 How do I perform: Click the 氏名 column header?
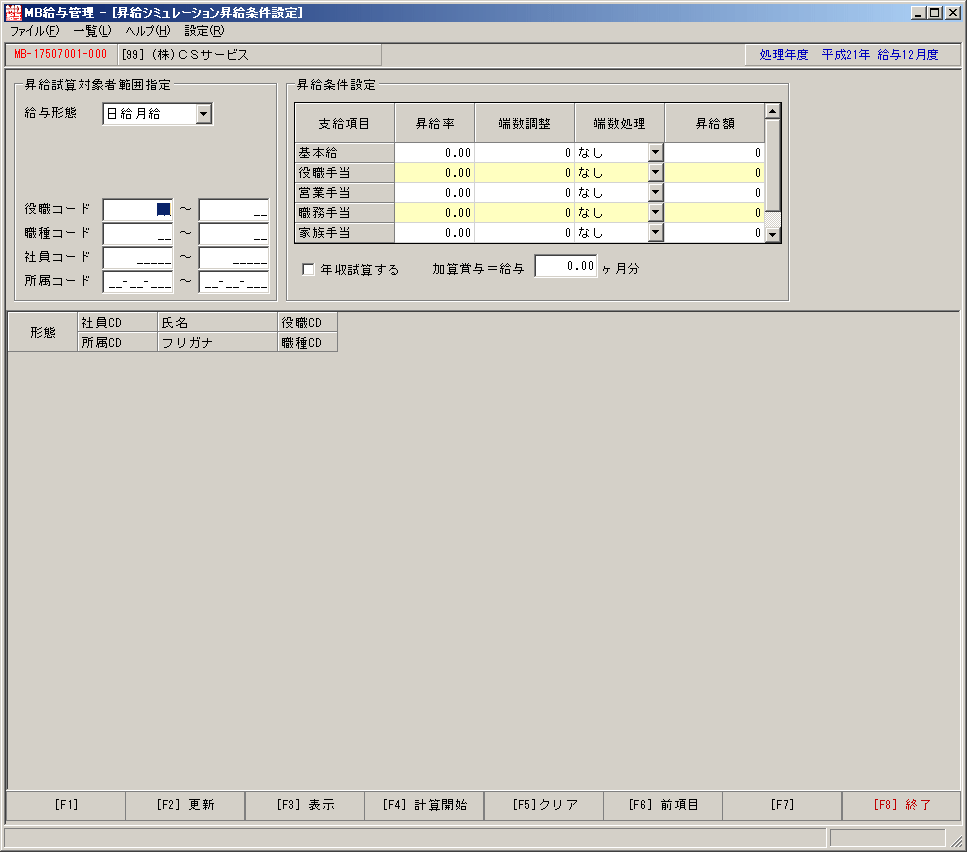(x=217, y=322)
